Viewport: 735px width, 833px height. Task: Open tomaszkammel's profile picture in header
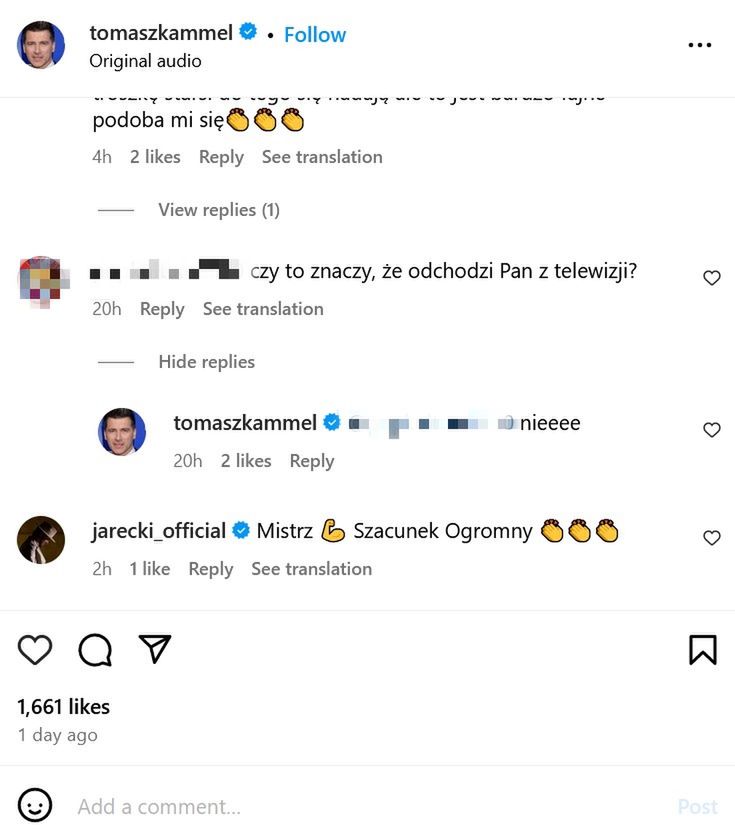pyautogui.click(x=41, y=45)
